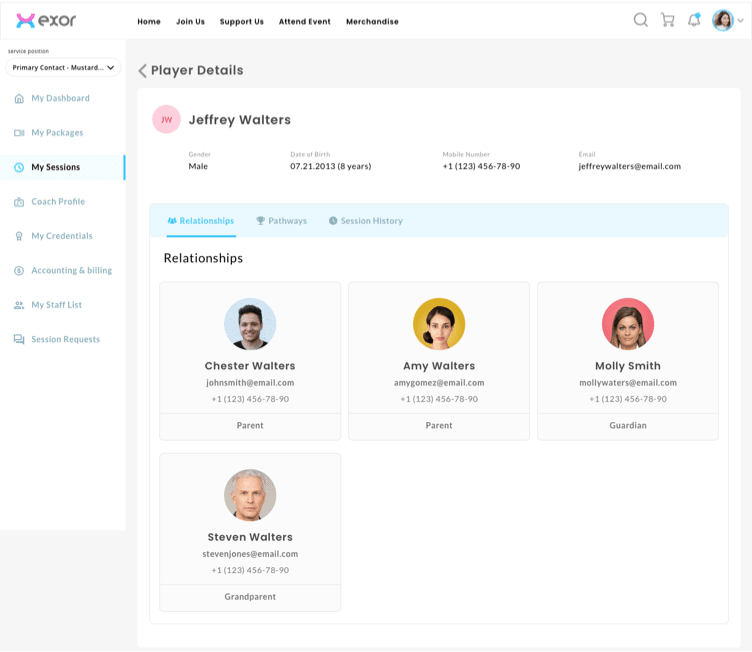The image size is (752, 652).
Task: Click the My Packages sidebar icon
Action: click(x=19, y=133)
